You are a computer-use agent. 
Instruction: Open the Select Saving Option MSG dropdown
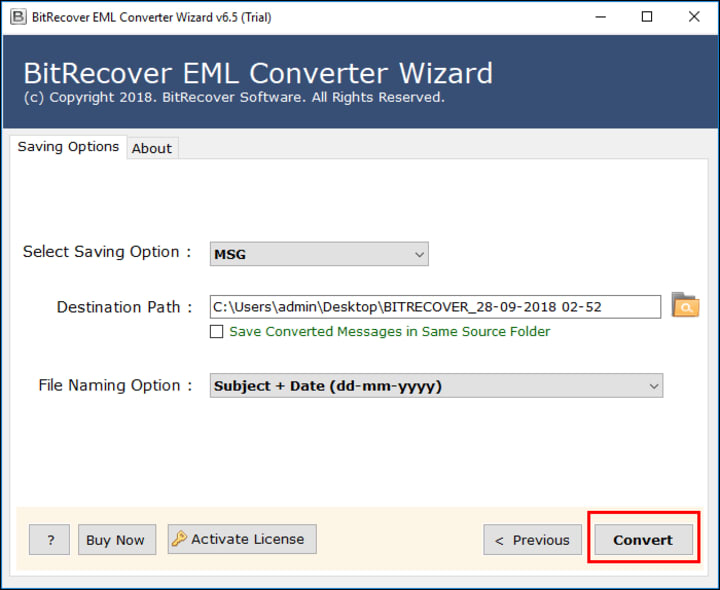click(319, 254)
